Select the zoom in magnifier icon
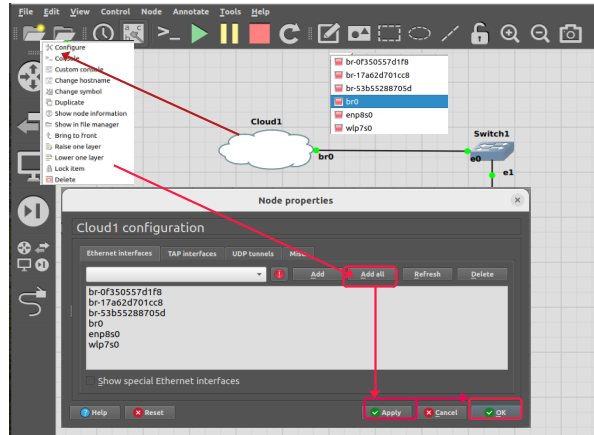The height and width of the screenshot is (435, 594). tap(510, 33)
